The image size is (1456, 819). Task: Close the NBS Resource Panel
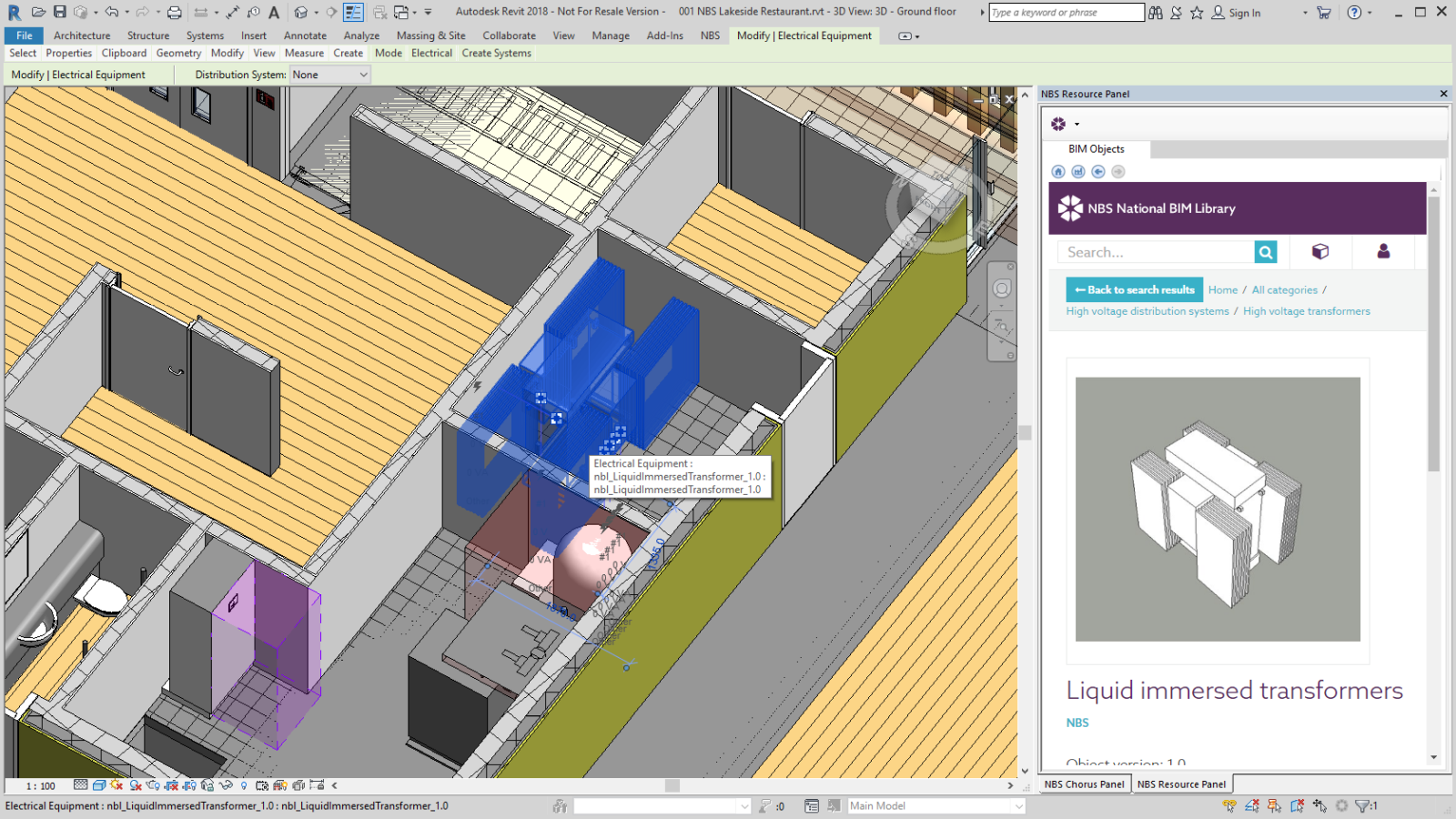1443,94
